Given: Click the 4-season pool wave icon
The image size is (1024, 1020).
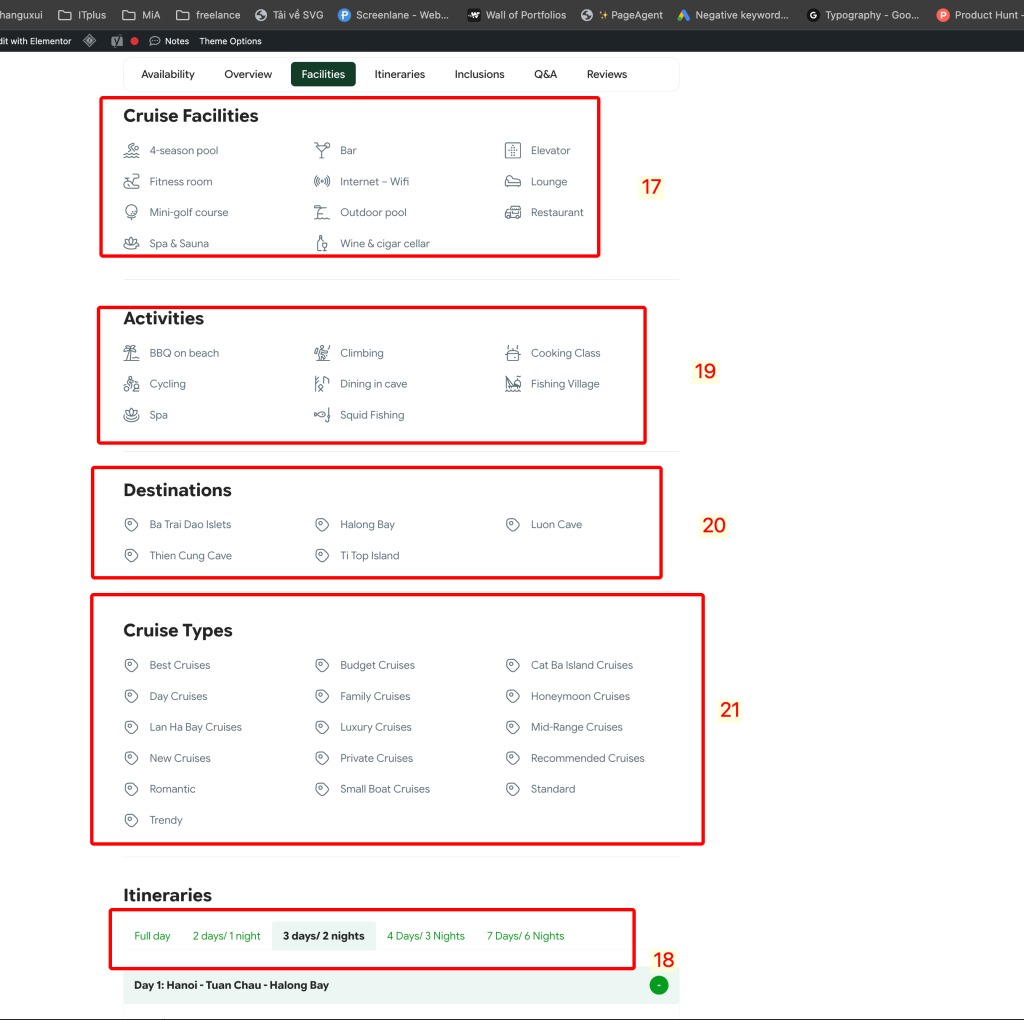Looking at the screenshot, I should (131, 151).
